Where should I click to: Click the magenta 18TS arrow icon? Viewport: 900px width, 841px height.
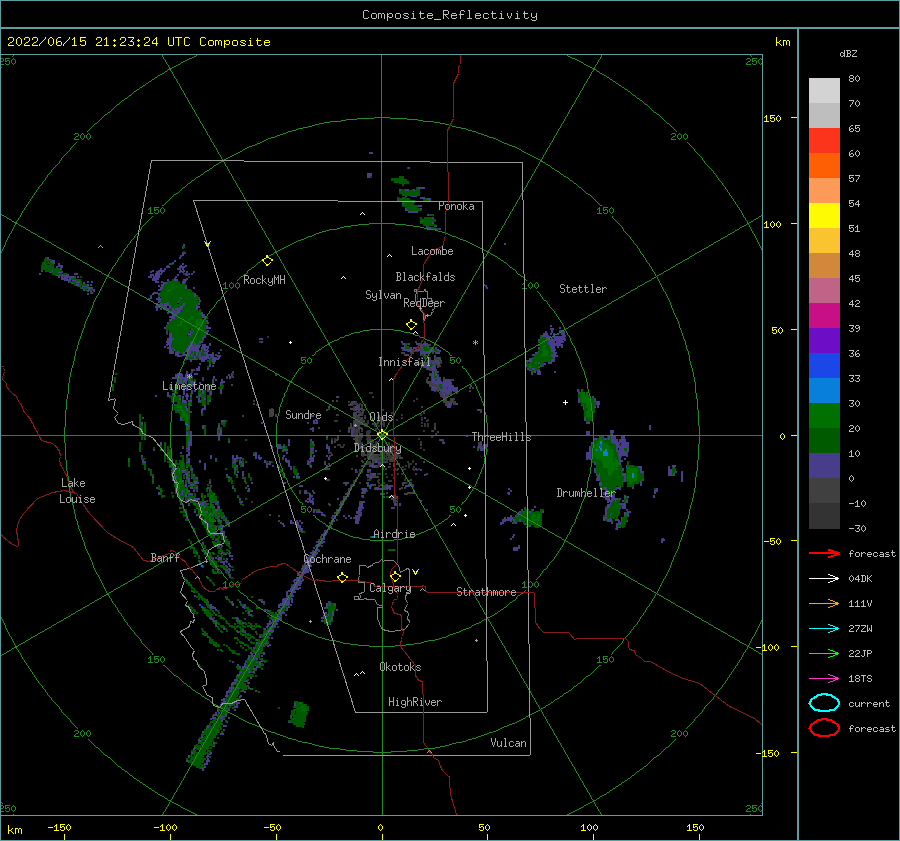[824, 679]
